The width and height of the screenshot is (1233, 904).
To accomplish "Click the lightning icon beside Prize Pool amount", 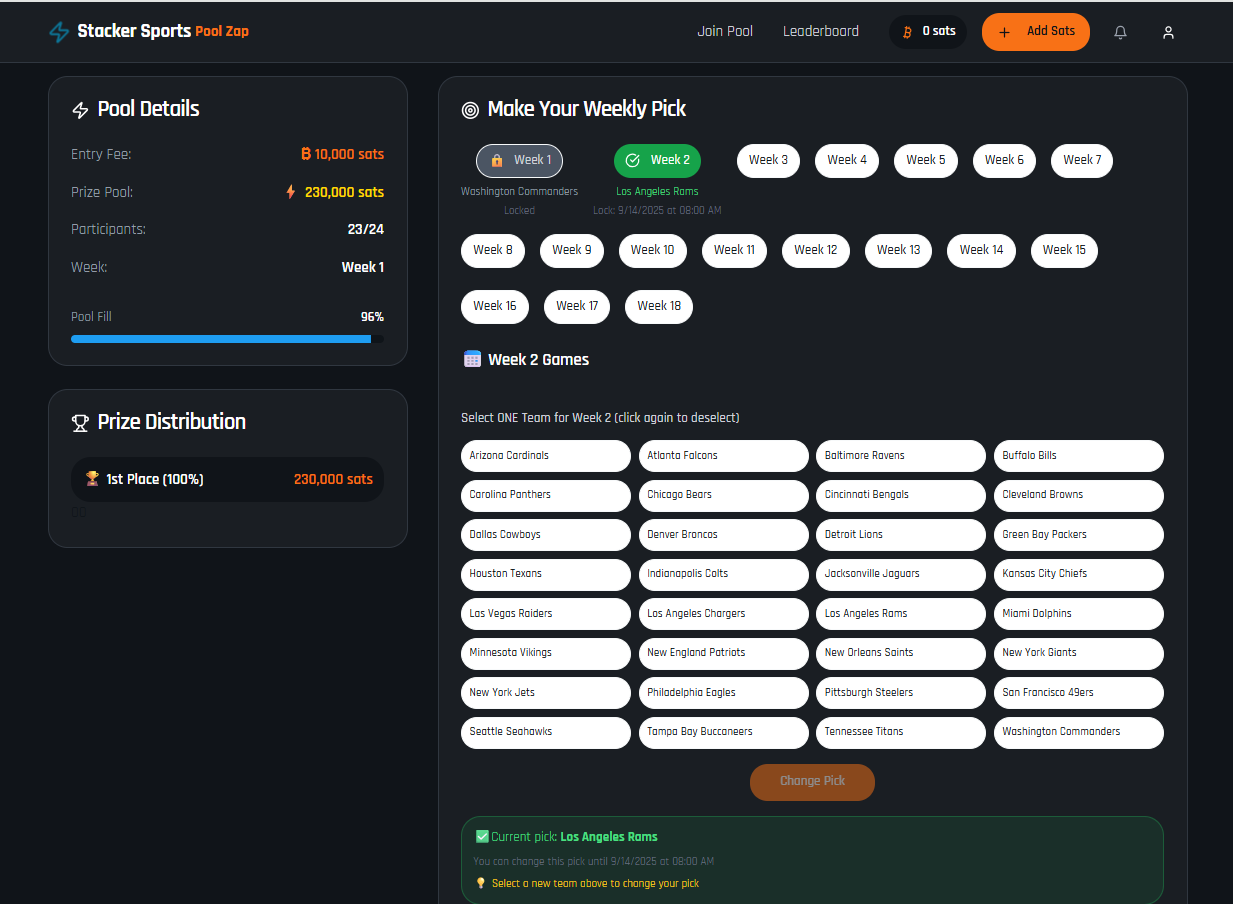I will point(291,192).
